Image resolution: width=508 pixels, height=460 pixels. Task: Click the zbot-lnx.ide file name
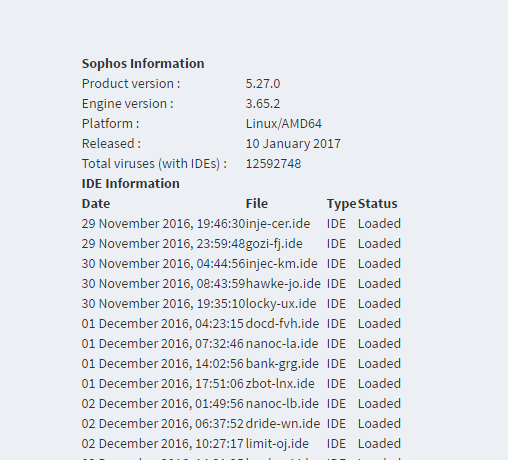pyautogui.click(x=280, y=384)
